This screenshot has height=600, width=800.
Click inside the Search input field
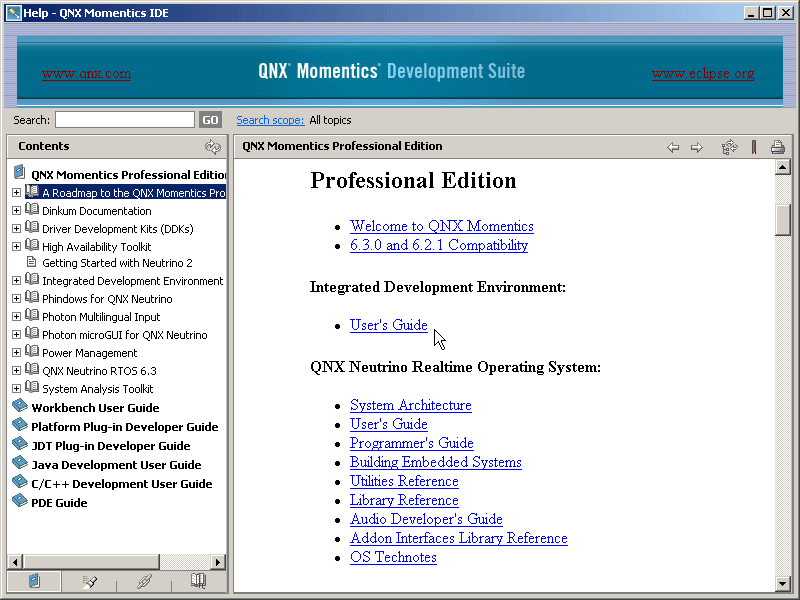[x=124, y=119]
